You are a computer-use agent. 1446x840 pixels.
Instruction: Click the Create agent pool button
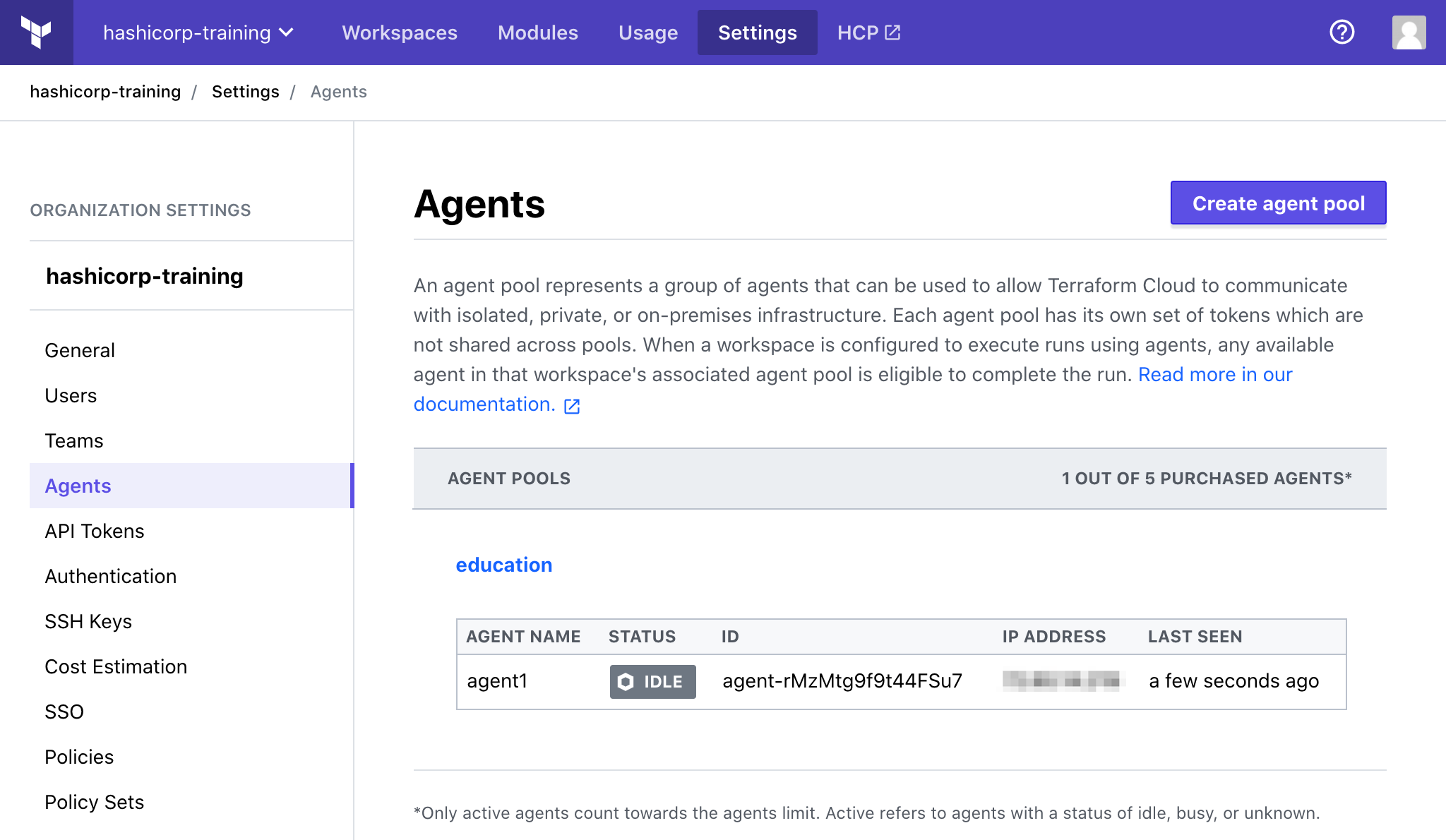pos(1278,203)
